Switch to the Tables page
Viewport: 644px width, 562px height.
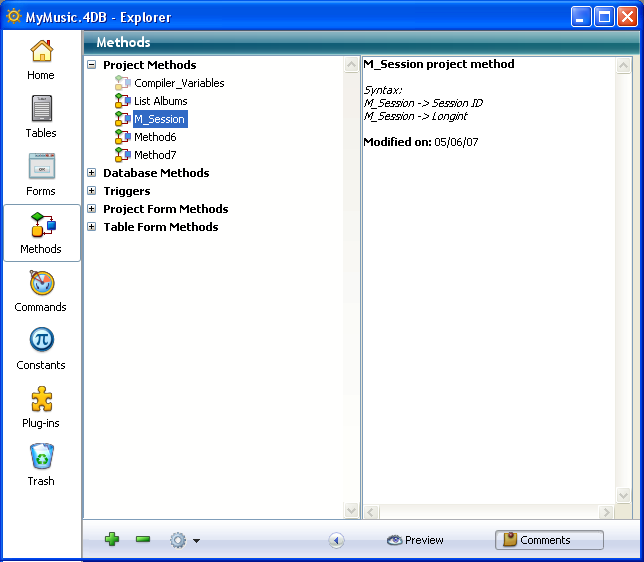41,117
